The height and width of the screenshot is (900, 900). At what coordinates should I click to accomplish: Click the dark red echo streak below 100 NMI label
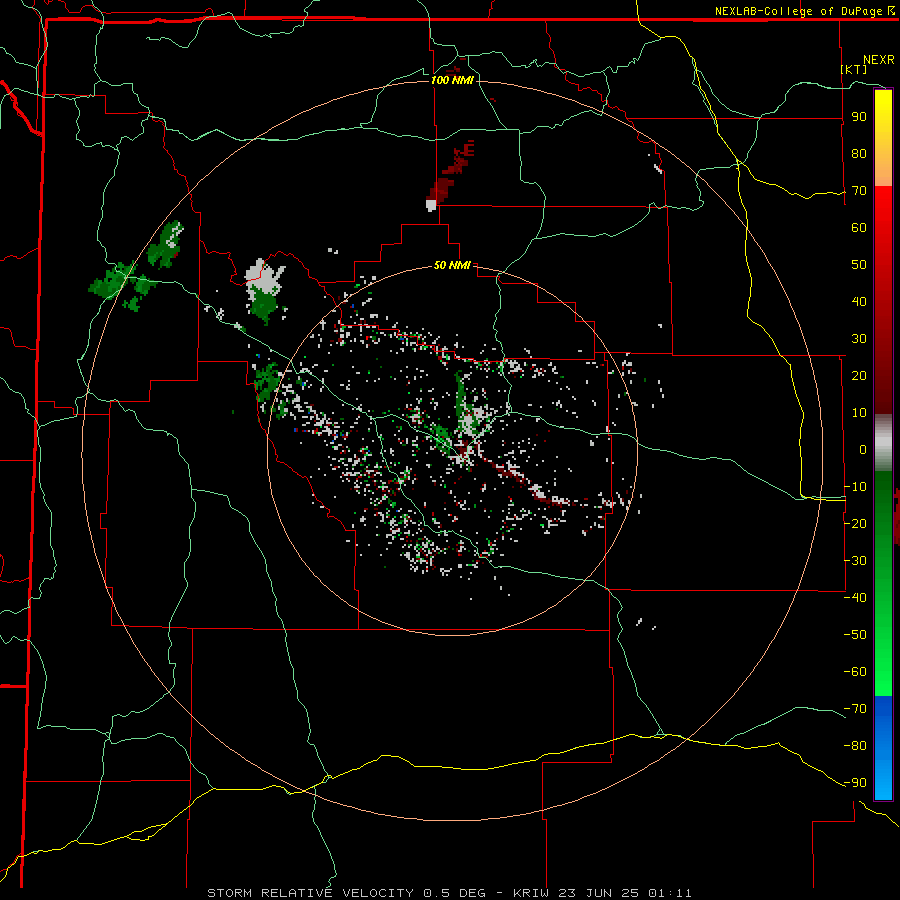(452, 170)
